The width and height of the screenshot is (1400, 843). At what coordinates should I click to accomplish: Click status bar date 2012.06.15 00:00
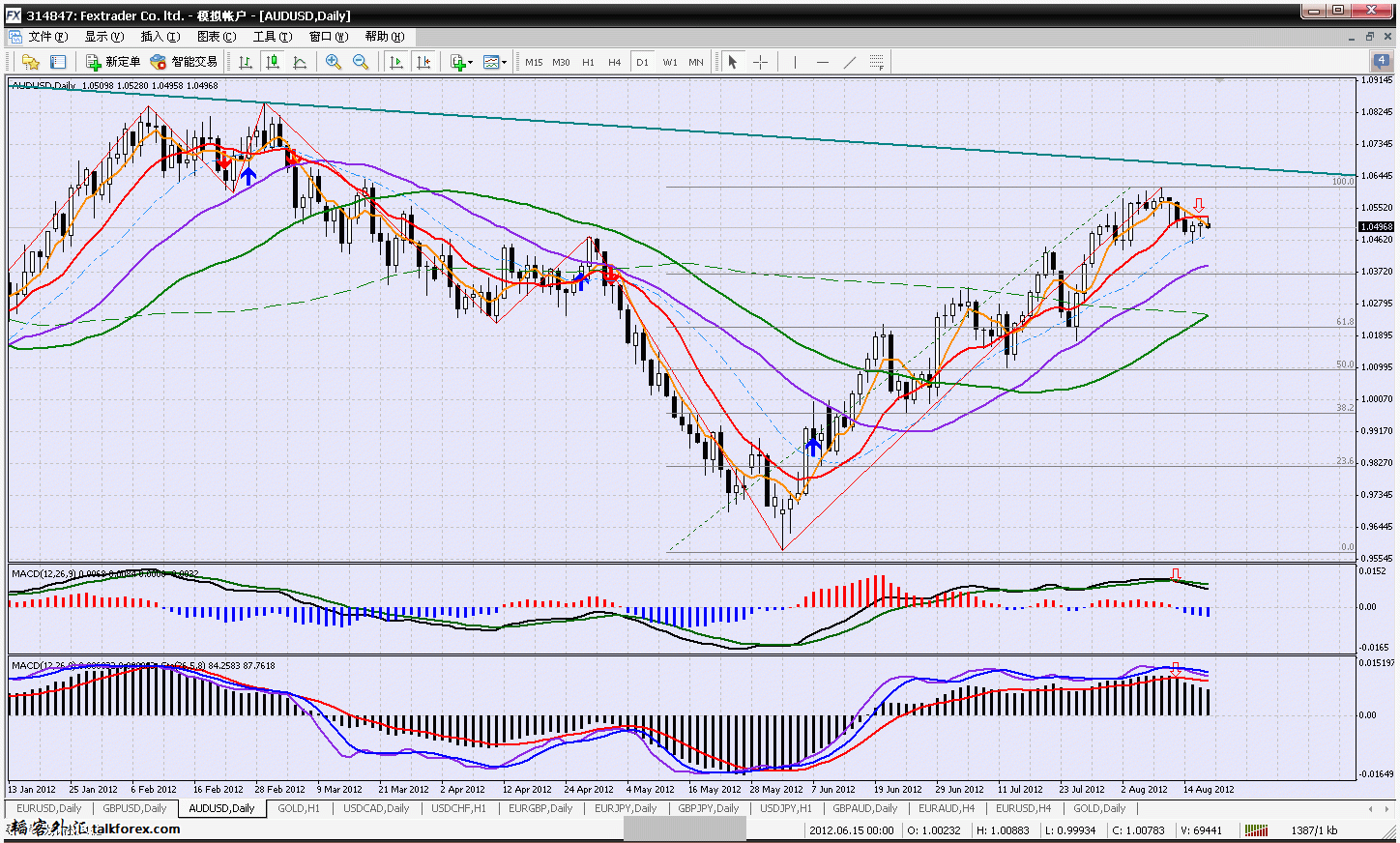(852, 830)
